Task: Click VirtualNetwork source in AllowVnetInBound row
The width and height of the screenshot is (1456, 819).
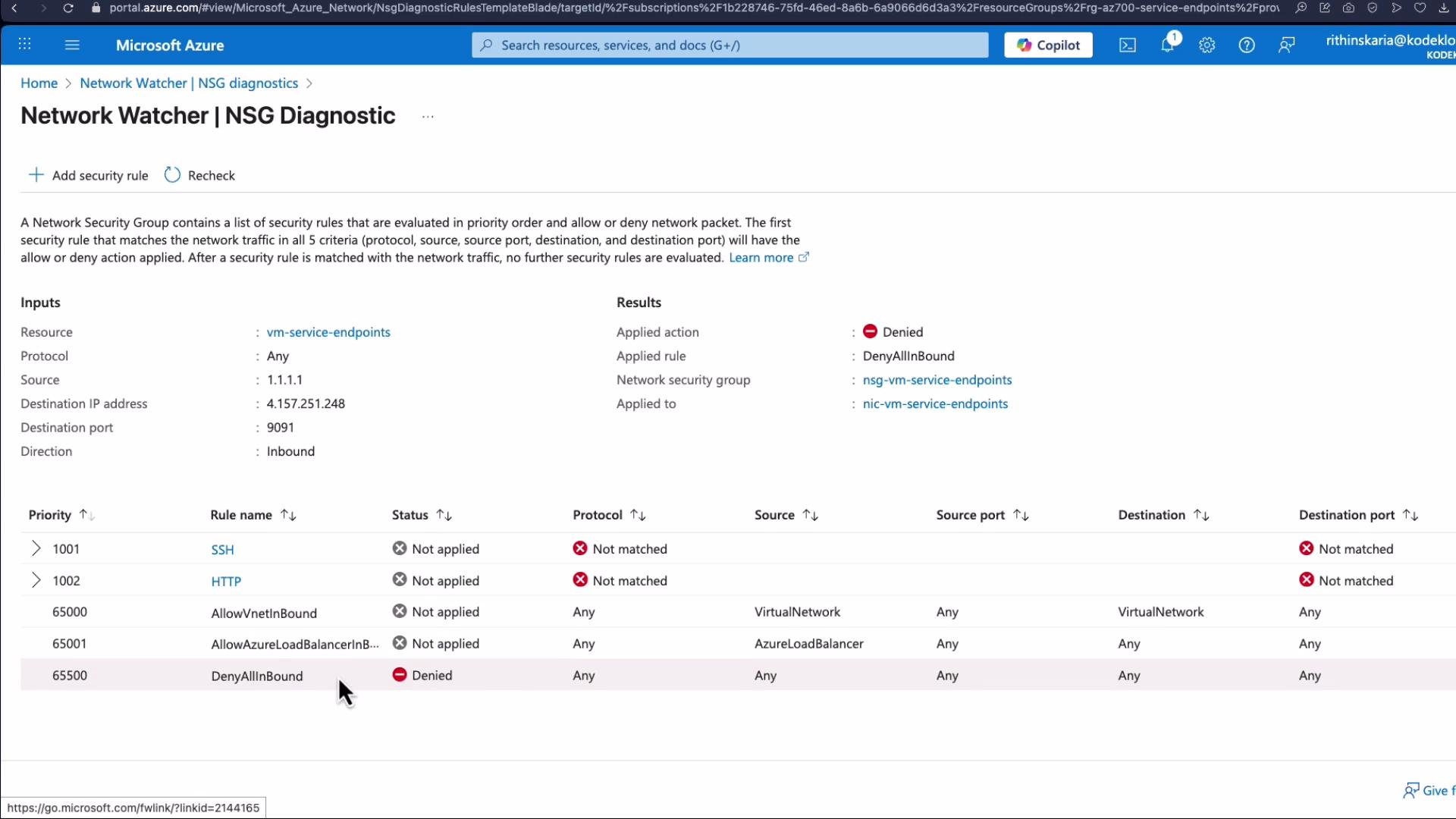Action: click(x=797, y=612)
